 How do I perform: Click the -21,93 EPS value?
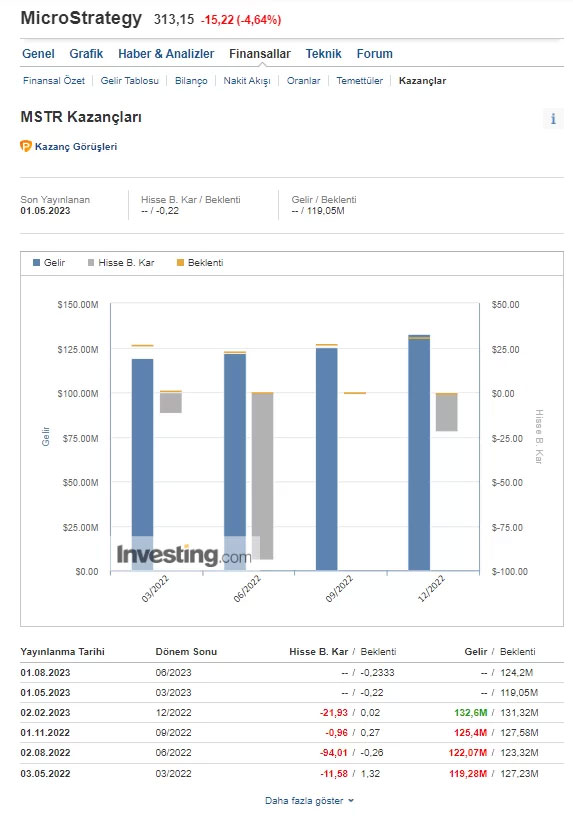click(334, 713)
